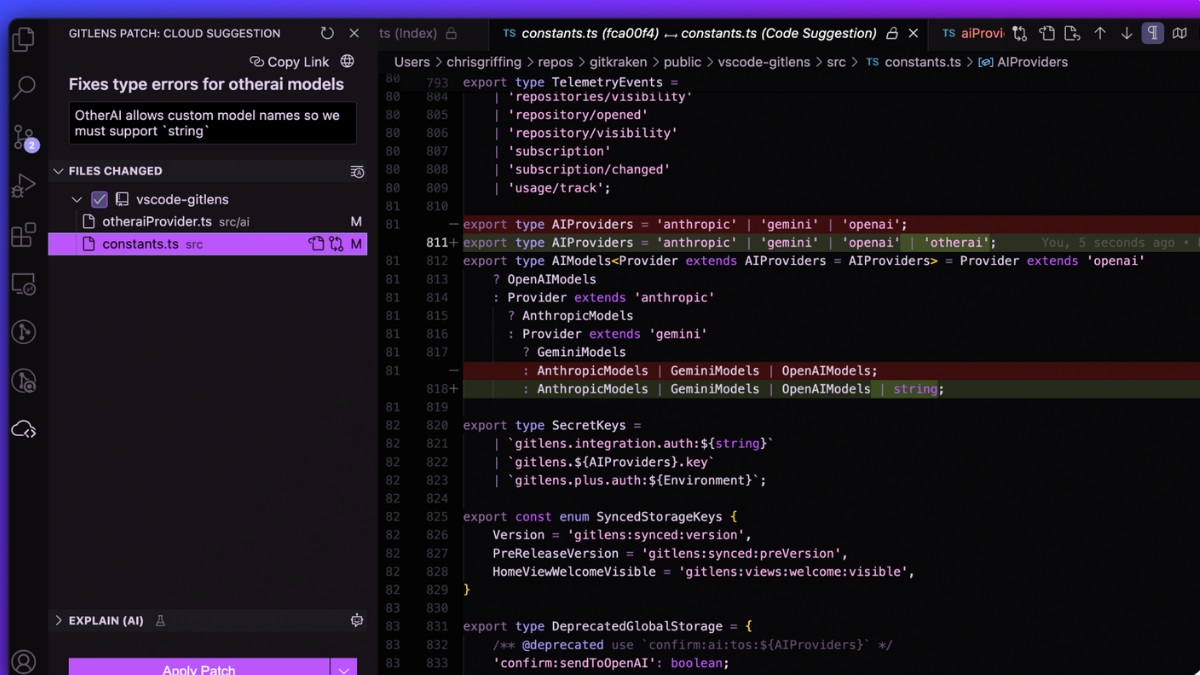
Task: Click the vscode-gitlens breadcrumb segment
Action: tap(764, 62)
